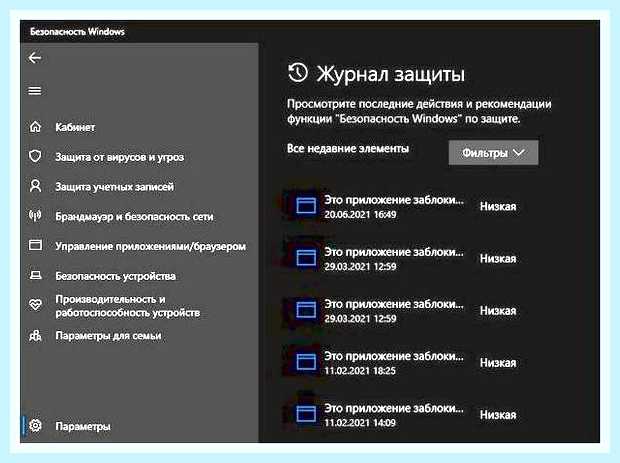Click the home icon beside Кабинет
This screenshot has width=620, height=463.
35,127
